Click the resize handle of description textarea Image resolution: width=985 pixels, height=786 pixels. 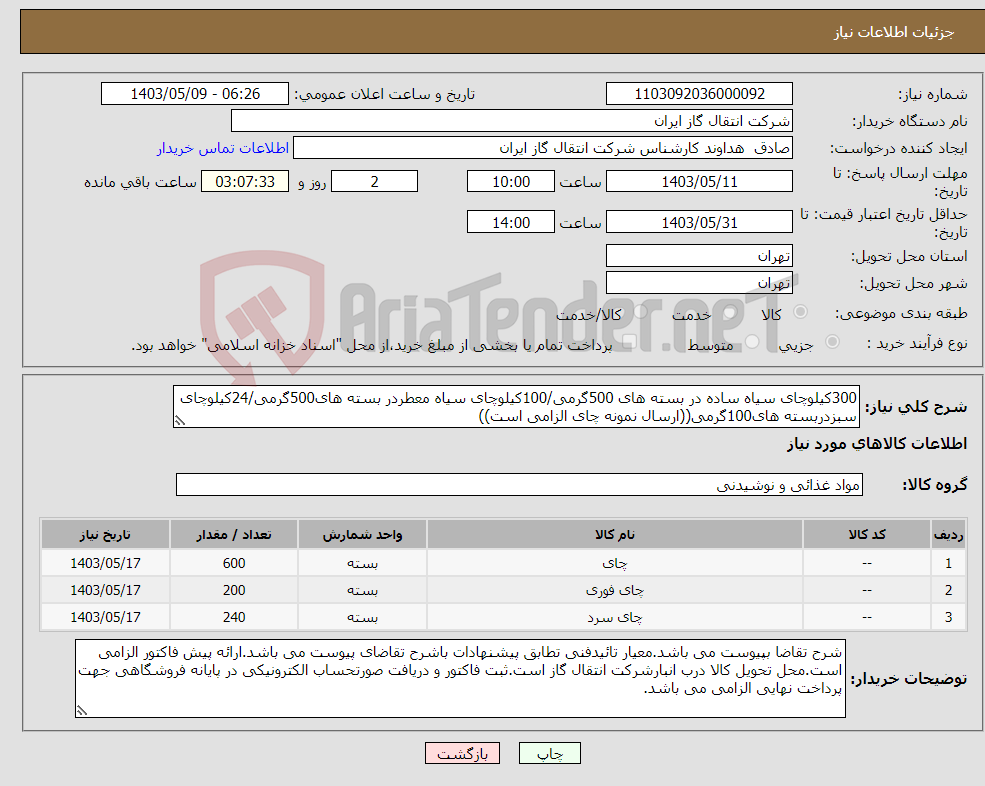pyautogui.click(x=180, y=421)
